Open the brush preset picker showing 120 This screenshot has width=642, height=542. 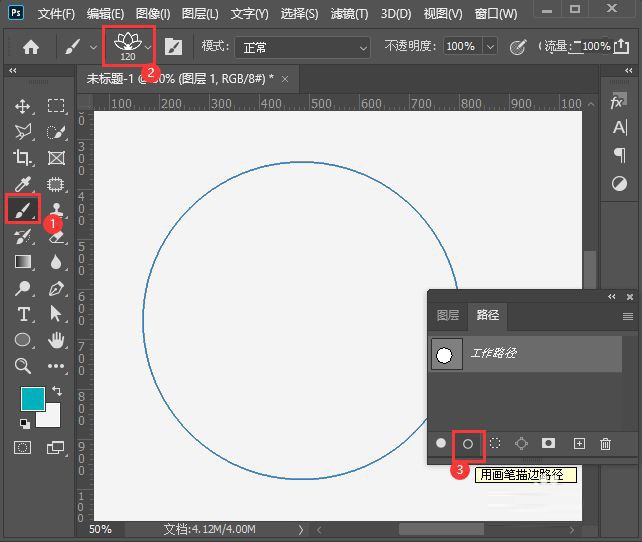tap(129, 47)
